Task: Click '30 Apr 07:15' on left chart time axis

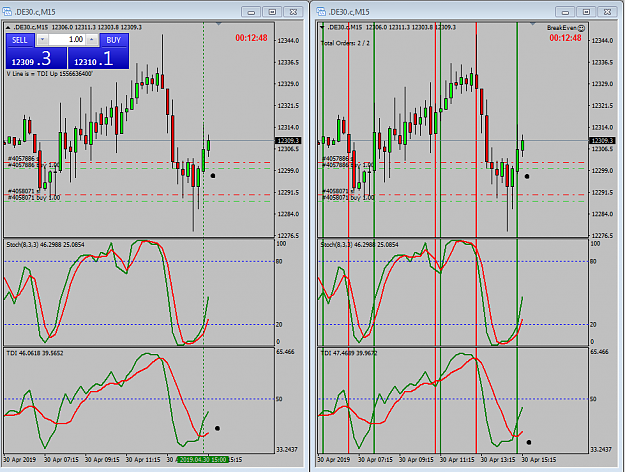Action: pos(61,460)
